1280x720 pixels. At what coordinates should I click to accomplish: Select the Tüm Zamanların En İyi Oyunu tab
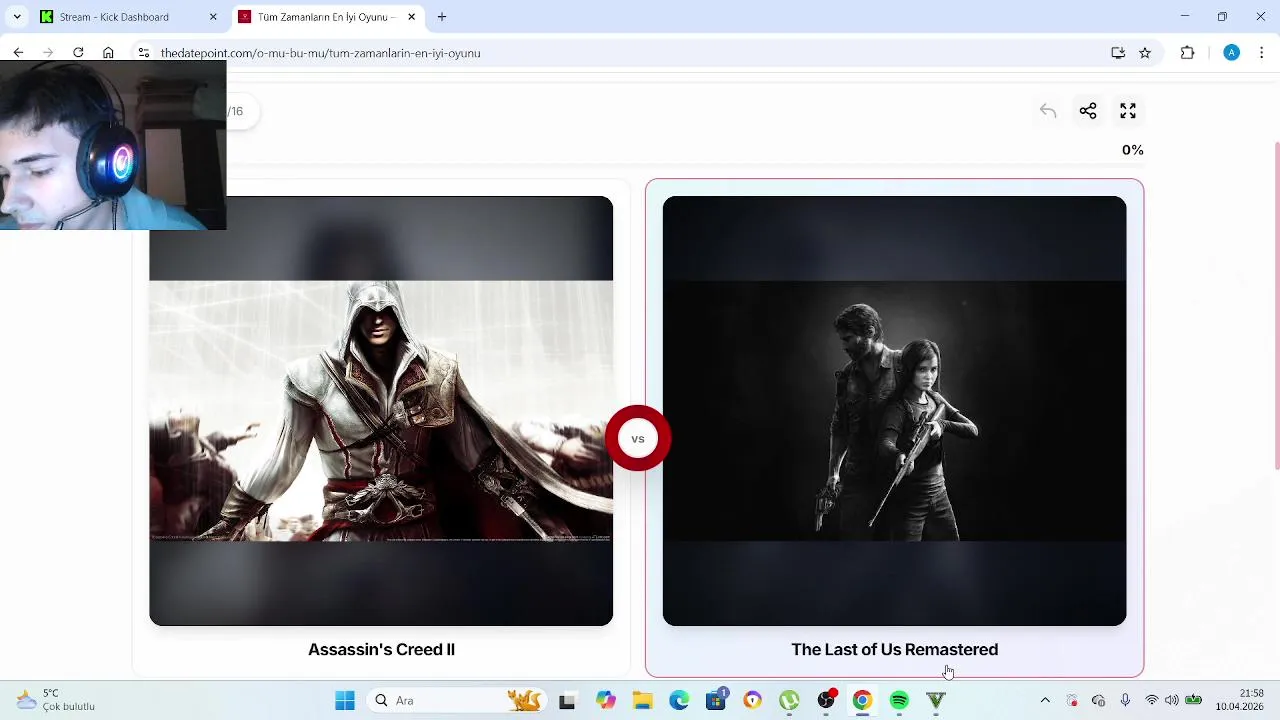click(x=327, y=17)
